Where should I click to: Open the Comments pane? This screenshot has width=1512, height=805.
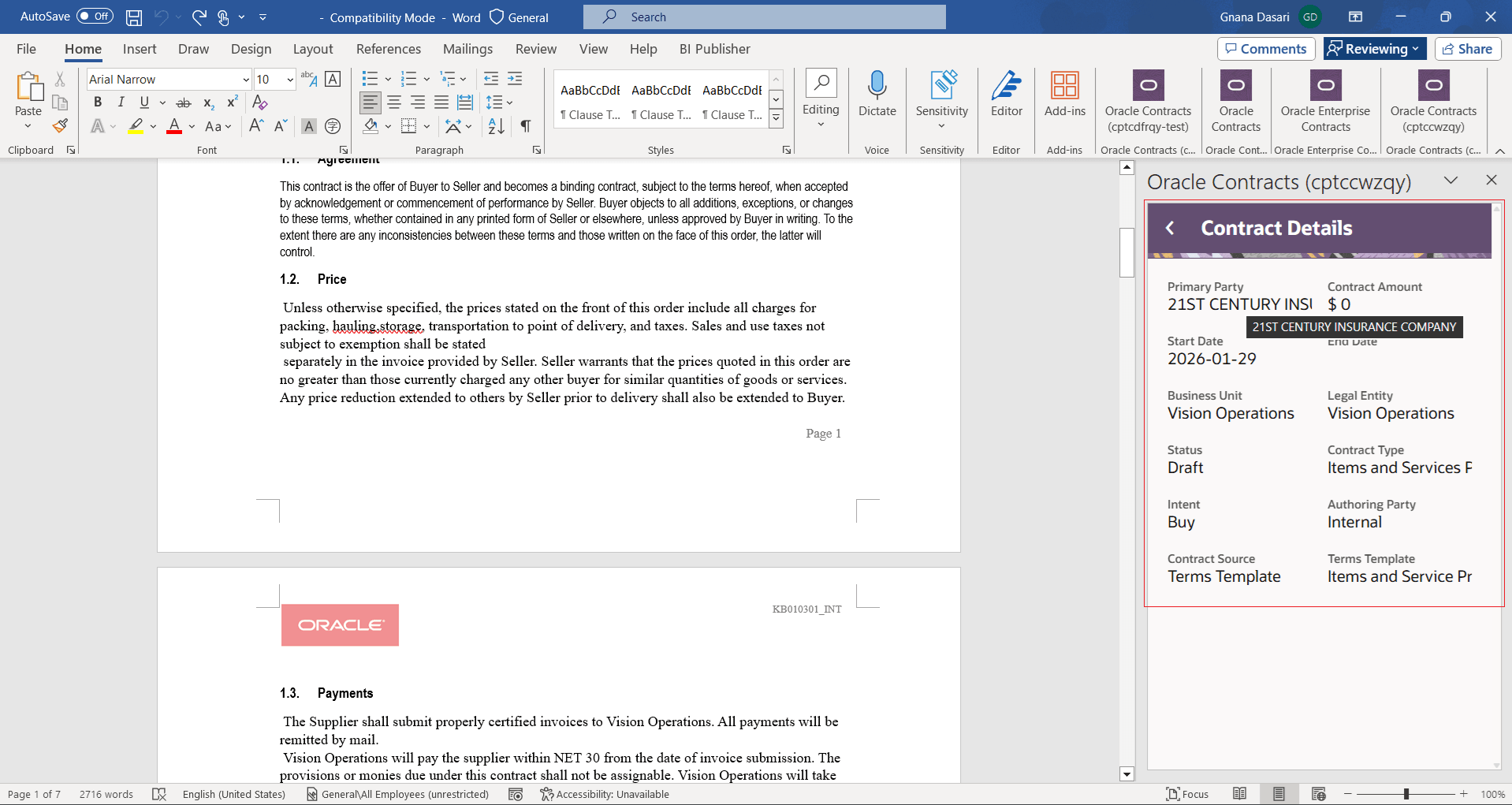[1266, 49]
